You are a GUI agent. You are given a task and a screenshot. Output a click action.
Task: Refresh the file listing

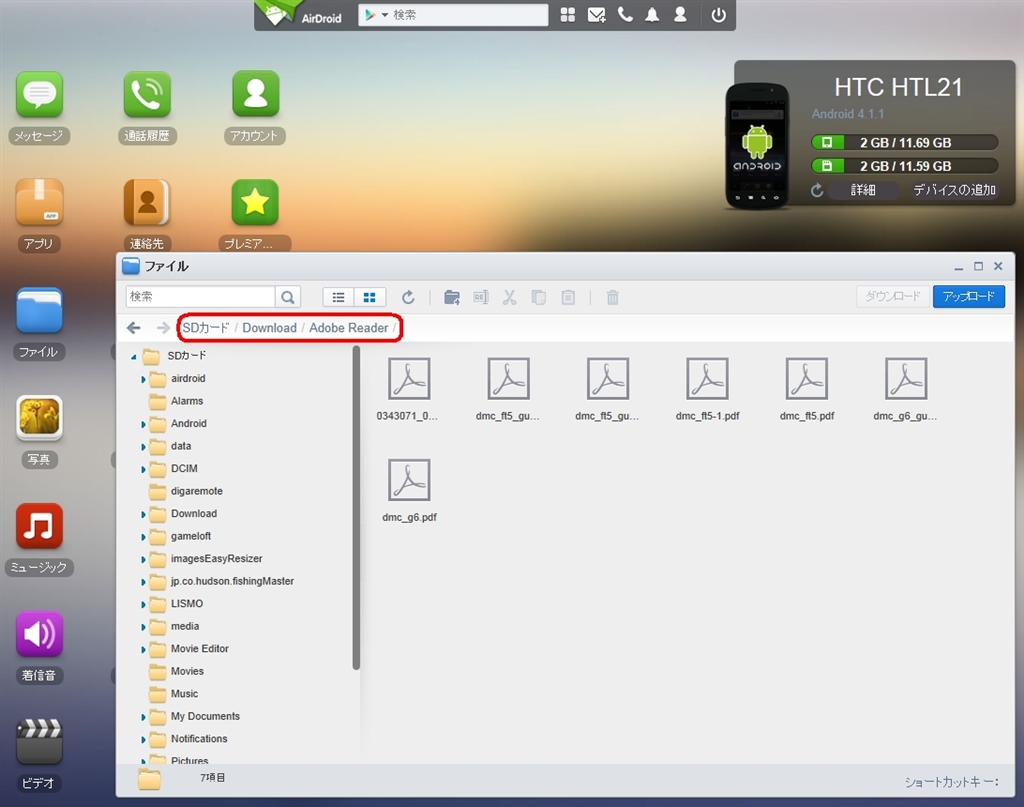tap(408, 298)
